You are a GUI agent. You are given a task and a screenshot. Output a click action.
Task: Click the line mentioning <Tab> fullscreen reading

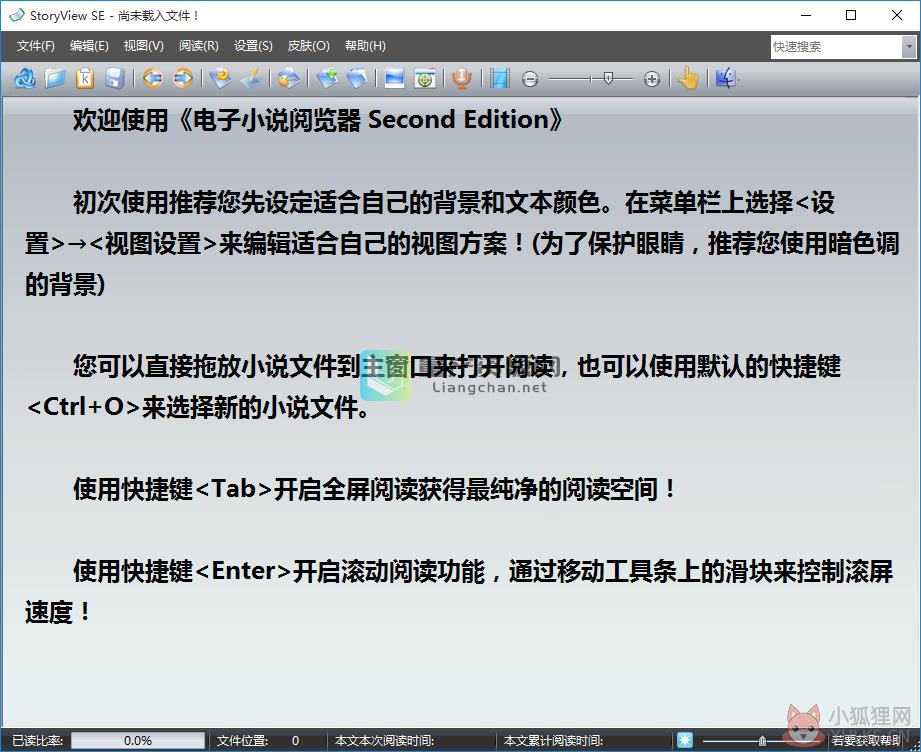376,489
